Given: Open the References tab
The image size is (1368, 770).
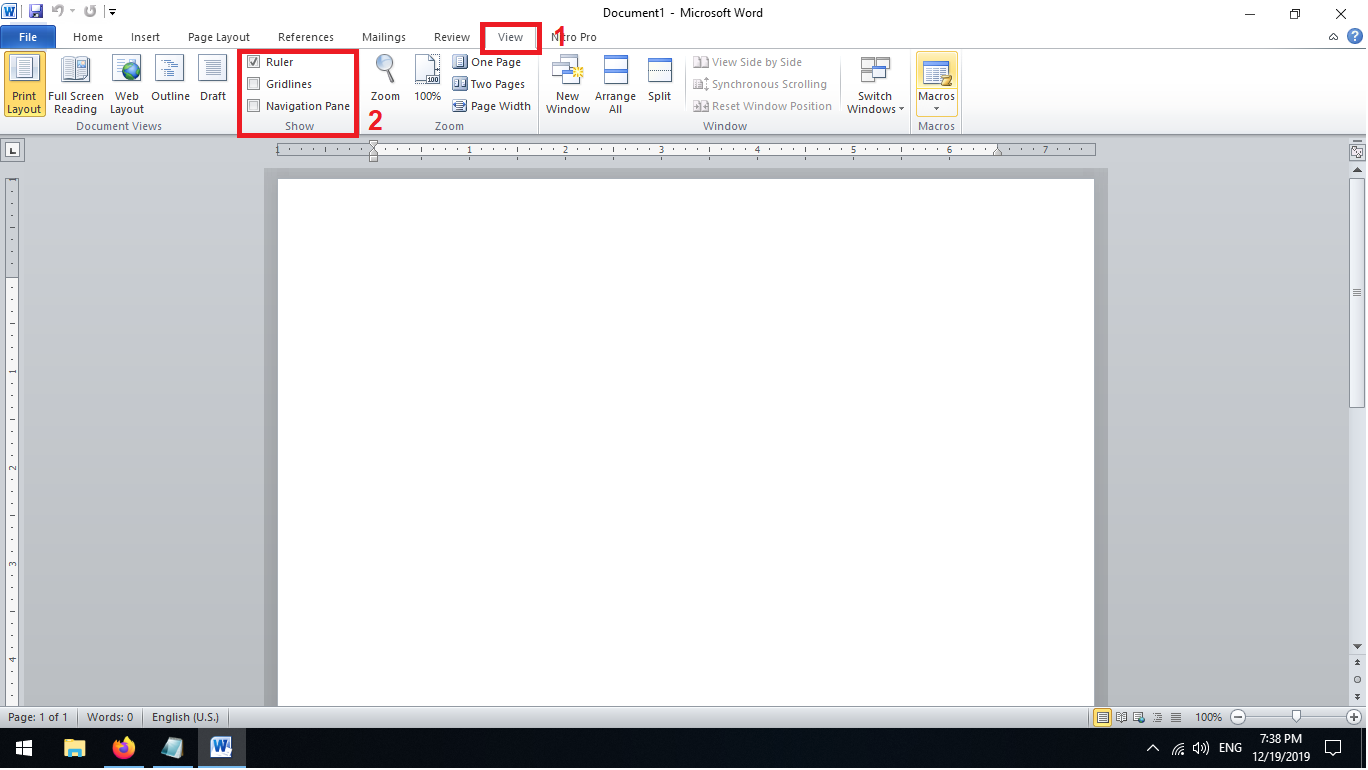Looking at the screenshot, I should click(x=306, y=37).
